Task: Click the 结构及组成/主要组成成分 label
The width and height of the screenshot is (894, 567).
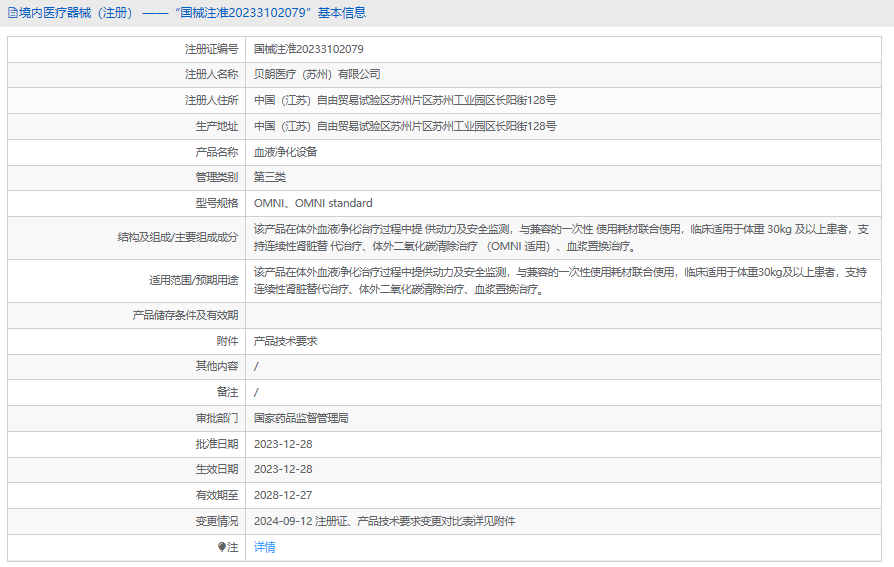Action: pyautogui.click(x=178, y=237)
